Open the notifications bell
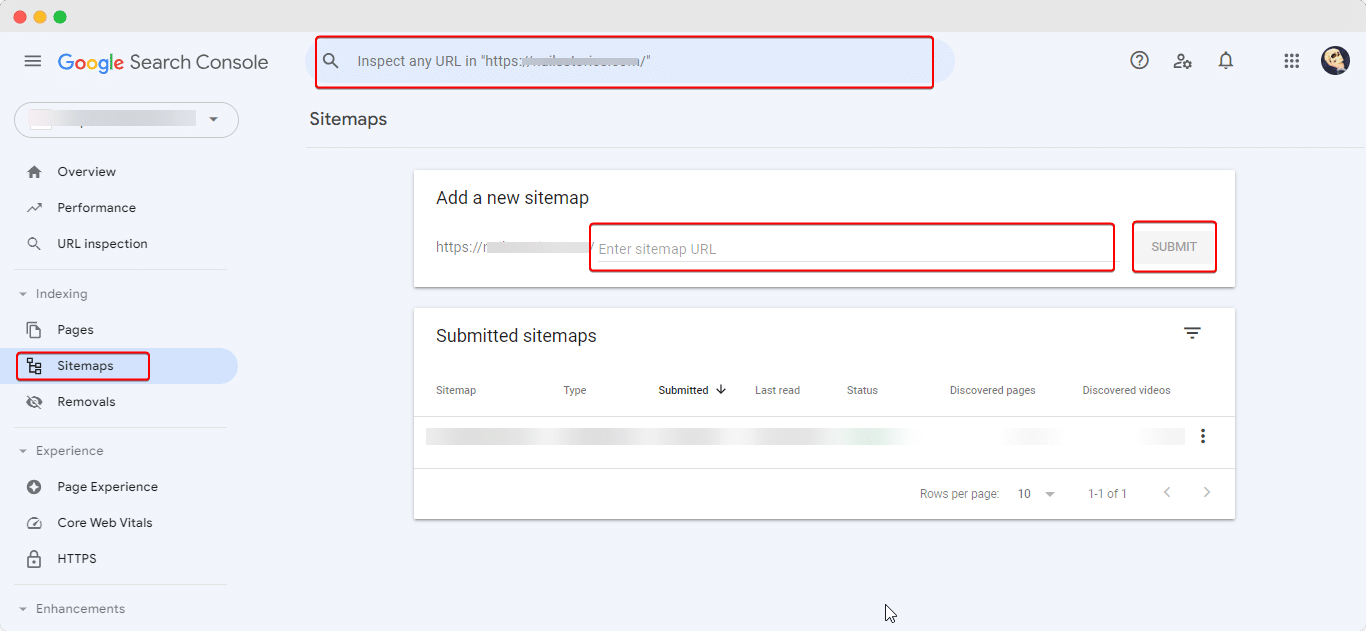The height and width of the screenshot is (631, 1366). click(x=1226, y=61)
